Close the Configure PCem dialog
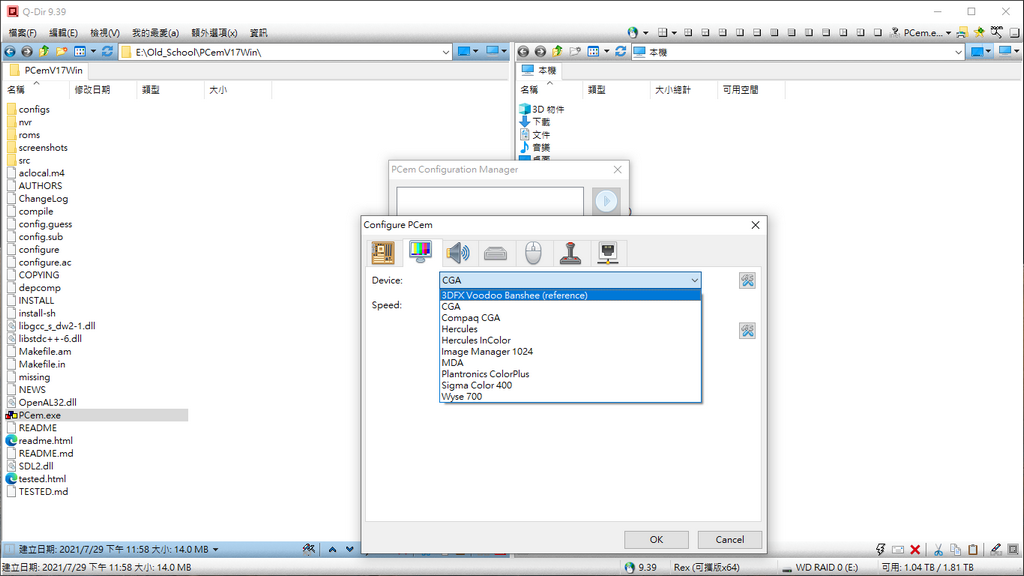This screenshot has height=576, width=1024. click(755, 225)
